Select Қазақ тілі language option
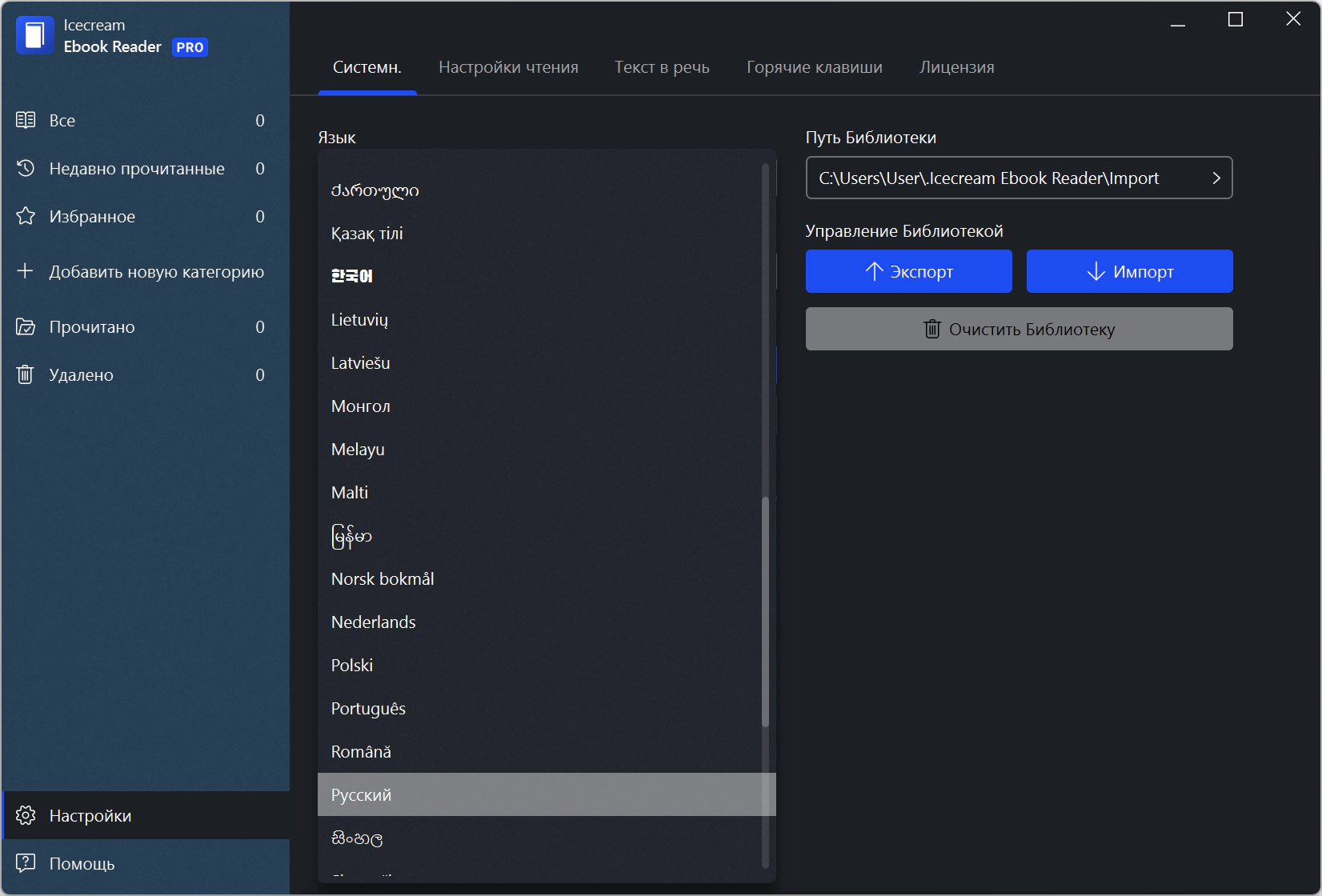 547,234
